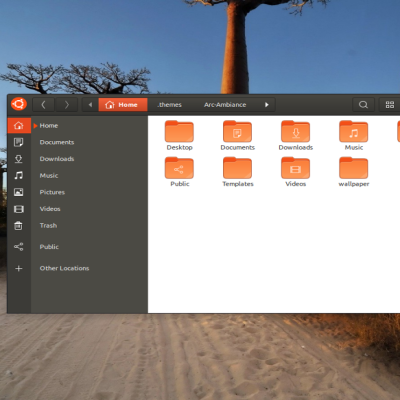
Task: Go forward with the right chevron button
Action: tap(67, 105)
